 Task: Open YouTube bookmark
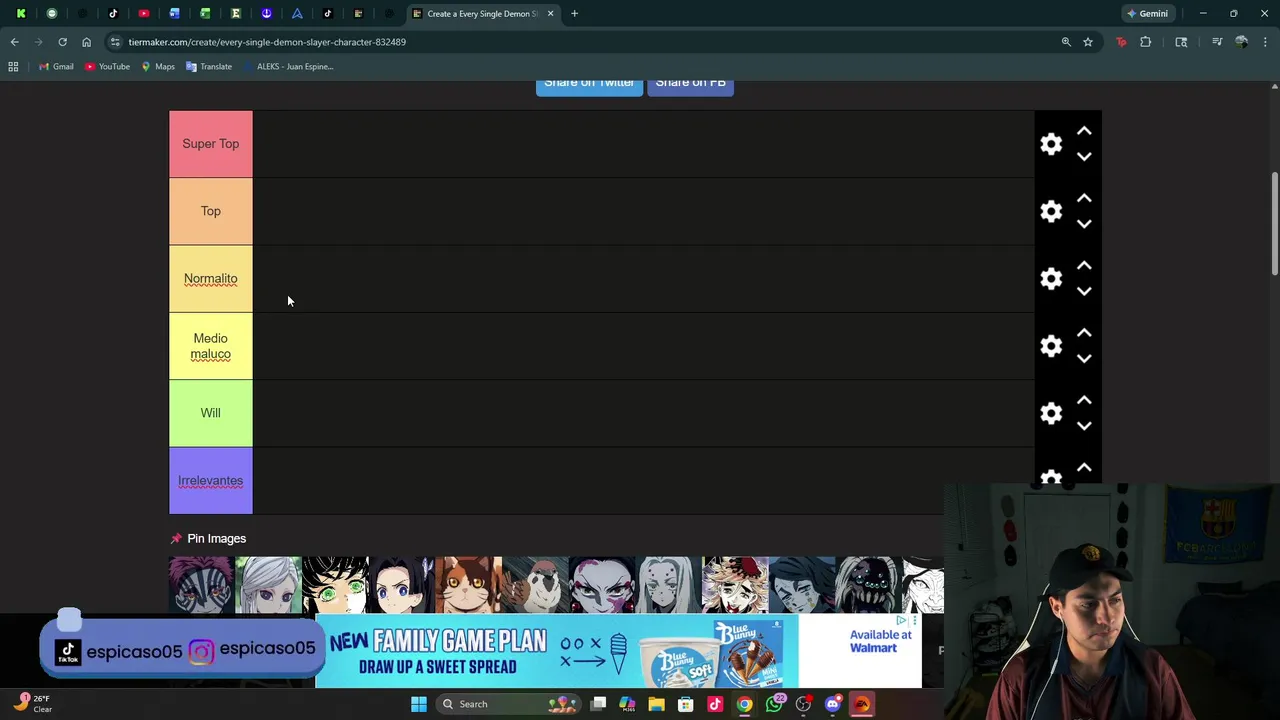pos(107,67)
